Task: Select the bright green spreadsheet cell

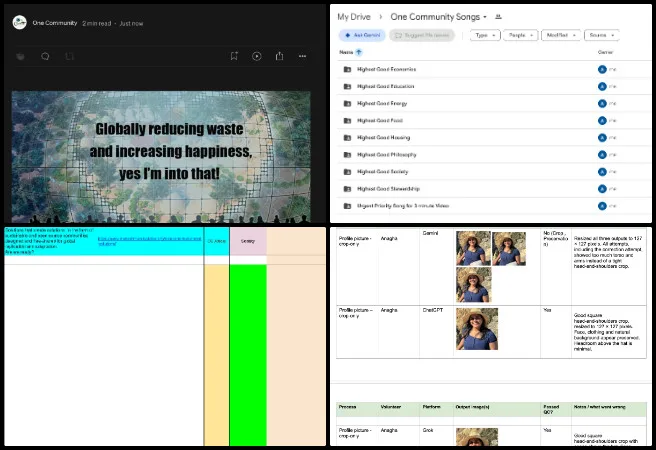Action: (x=248, y=355)
